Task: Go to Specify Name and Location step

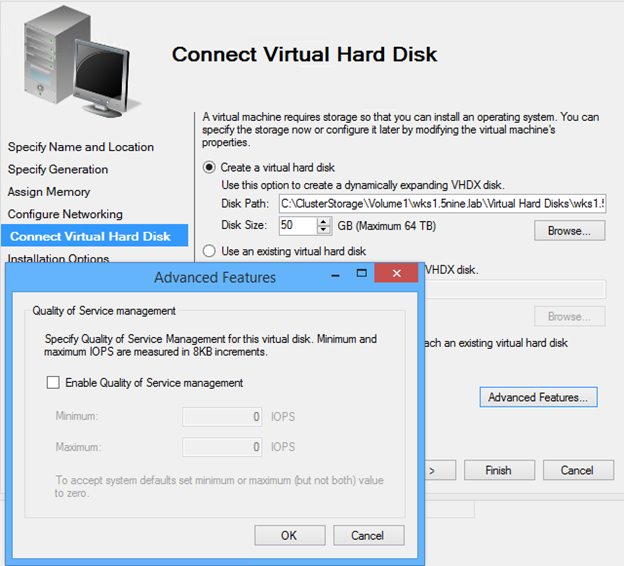Action: [x=81, y=147]
